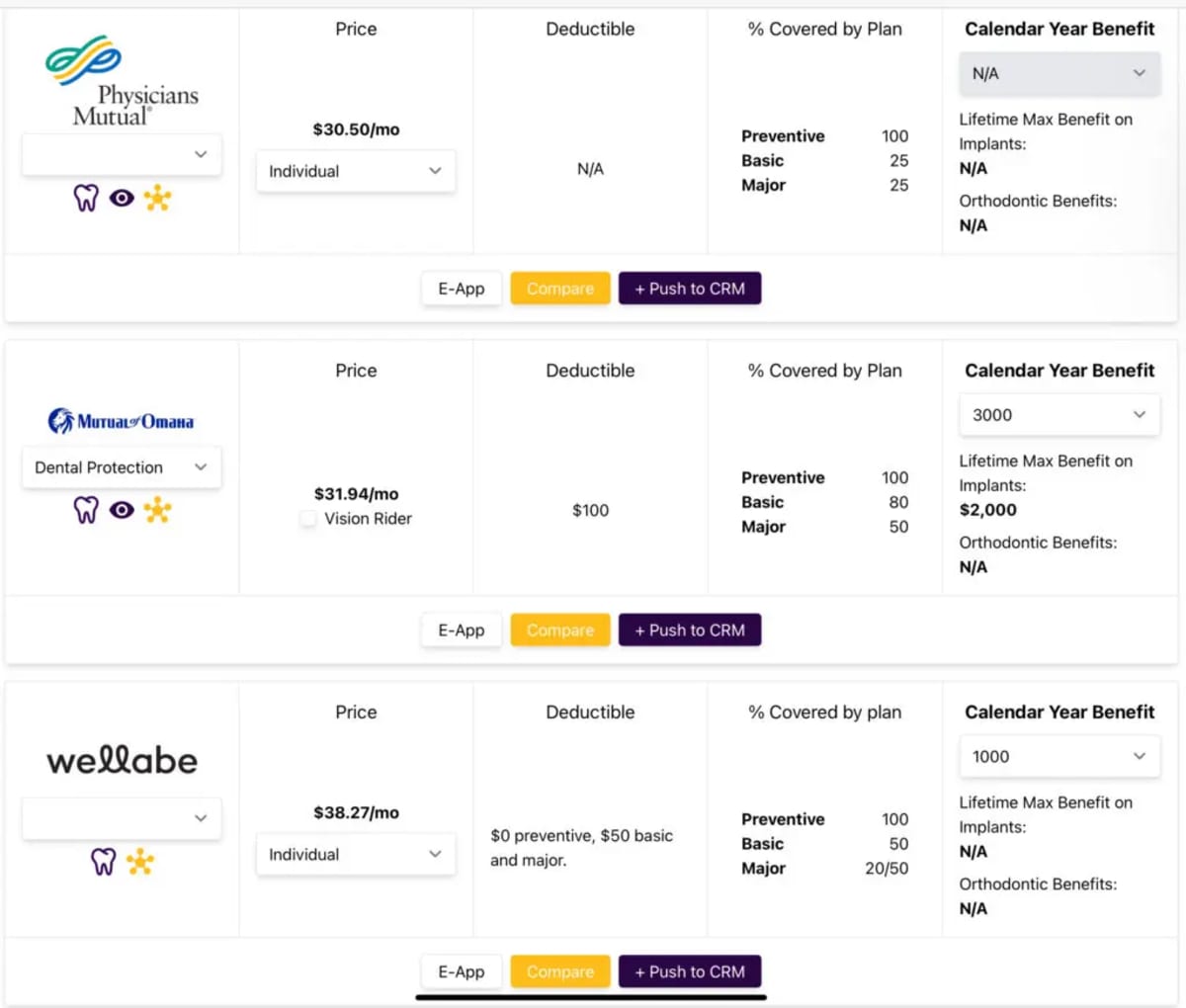Image resolution: width=1186 pixels, height=1008 pixels.
Task: Click the $100 deductible value
Action: point(590,511)
